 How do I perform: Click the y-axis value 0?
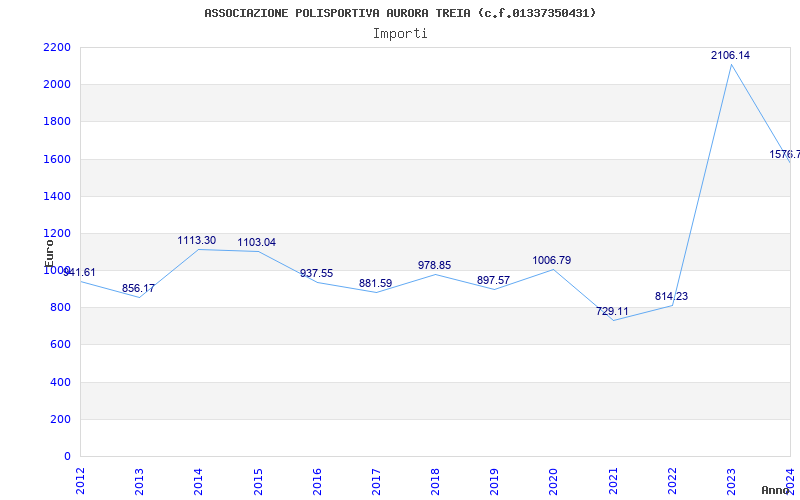67,457
